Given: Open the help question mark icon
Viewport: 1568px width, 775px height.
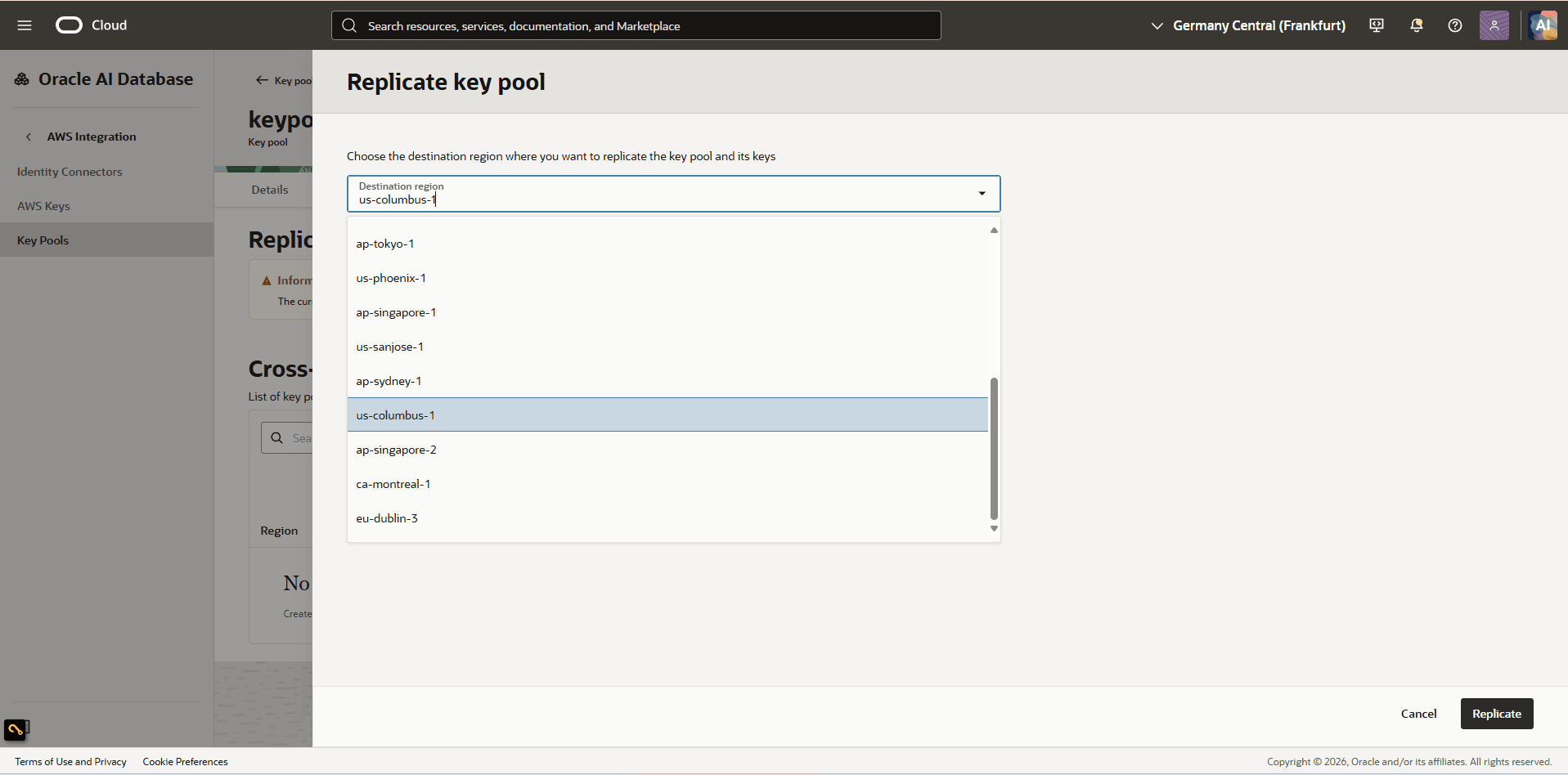Looking at the screenshot, I should coord(1455,25).
